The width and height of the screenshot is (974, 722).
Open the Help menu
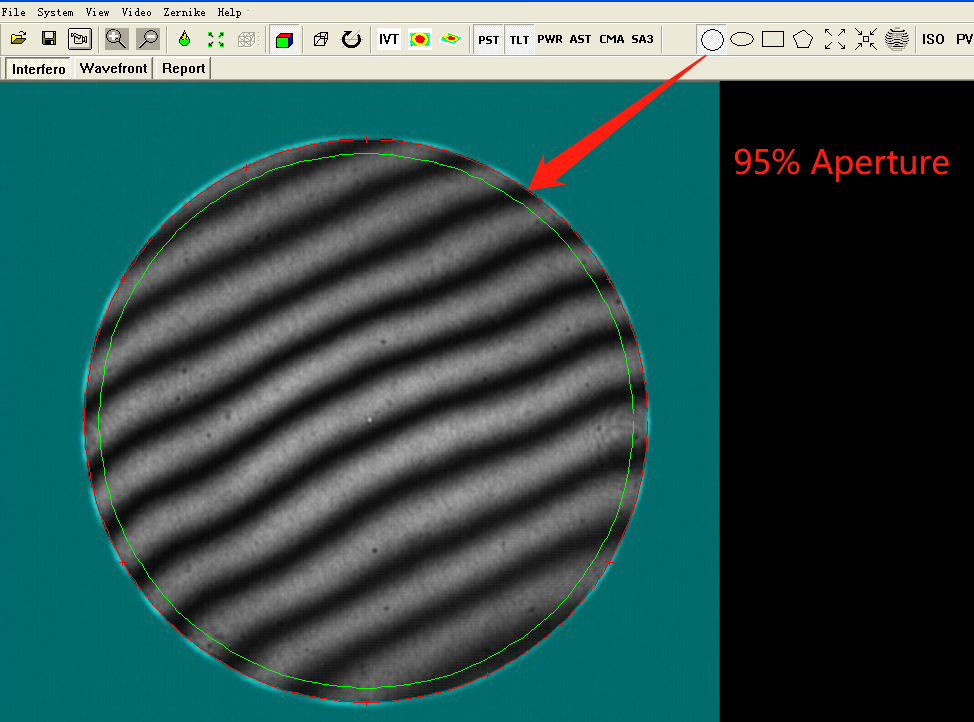pos(229,12)
